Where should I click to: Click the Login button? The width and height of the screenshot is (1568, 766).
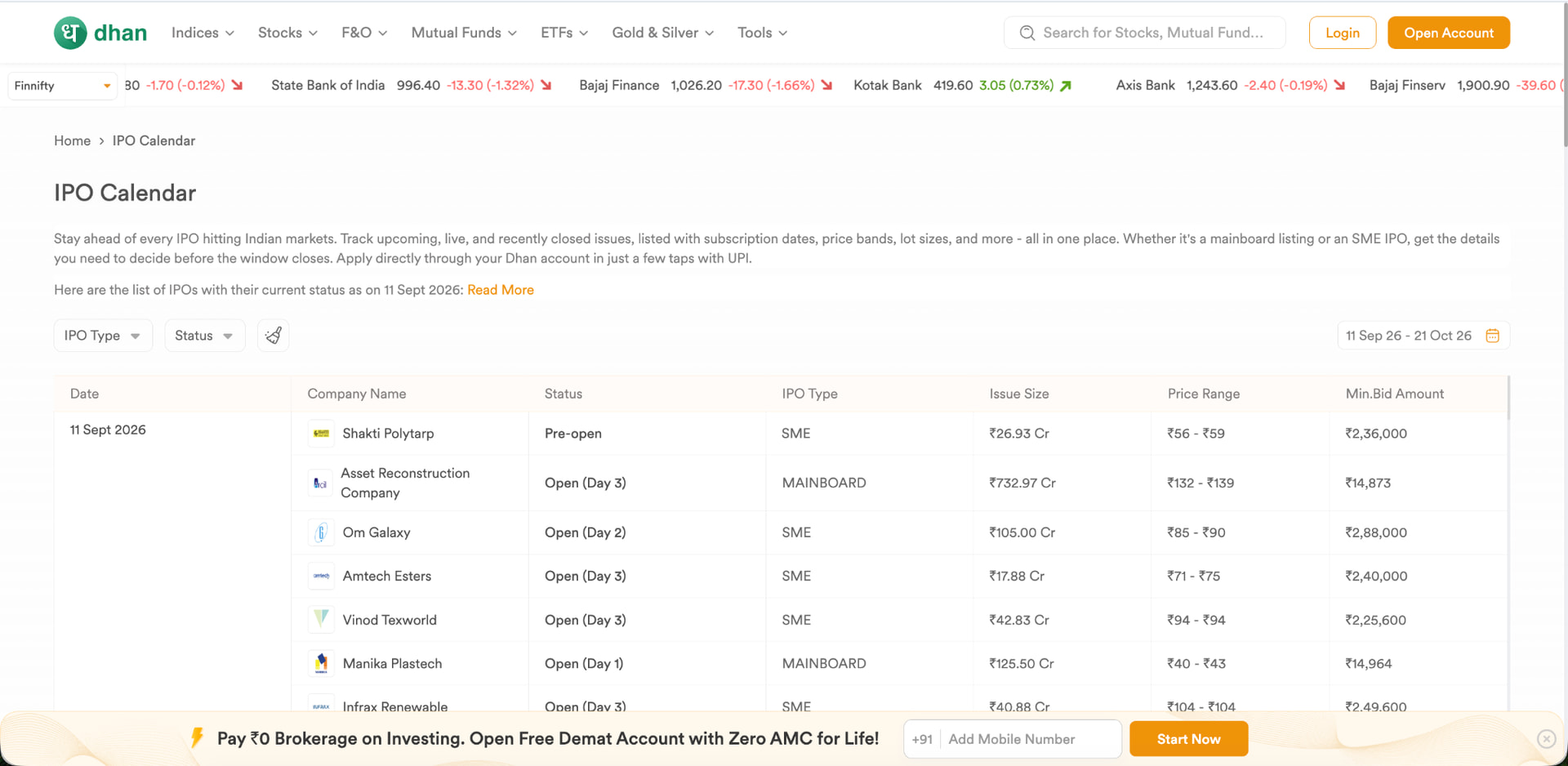pos(1342,33)
